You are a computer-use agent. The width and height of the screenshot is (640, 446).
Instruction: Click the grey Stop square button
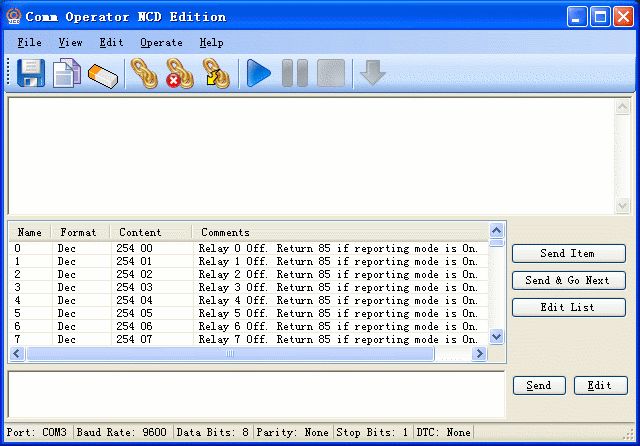(x=331, y=73)
